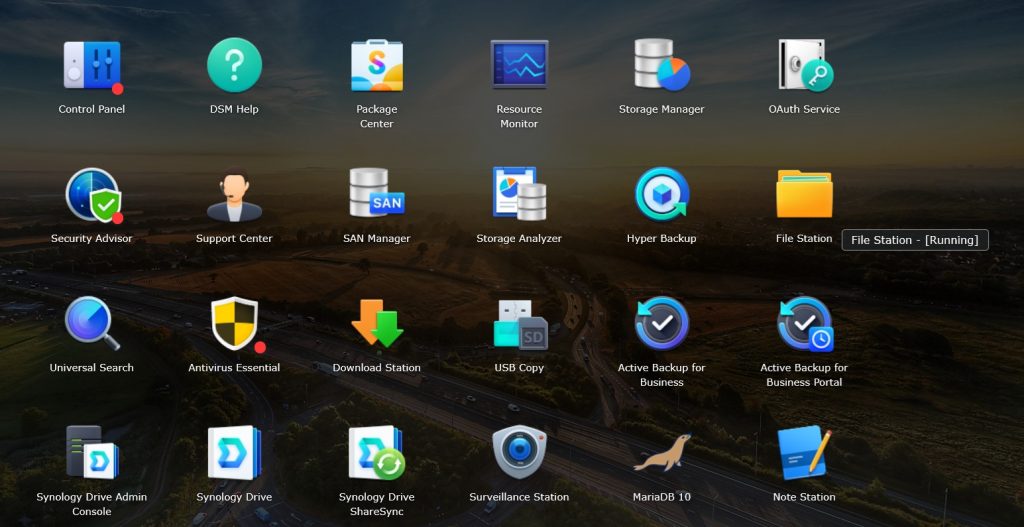The height and width of the screenshot is (527, 1024).
Task: Launch Synology Drive ShareSync icon
Action: coord(377,453)
